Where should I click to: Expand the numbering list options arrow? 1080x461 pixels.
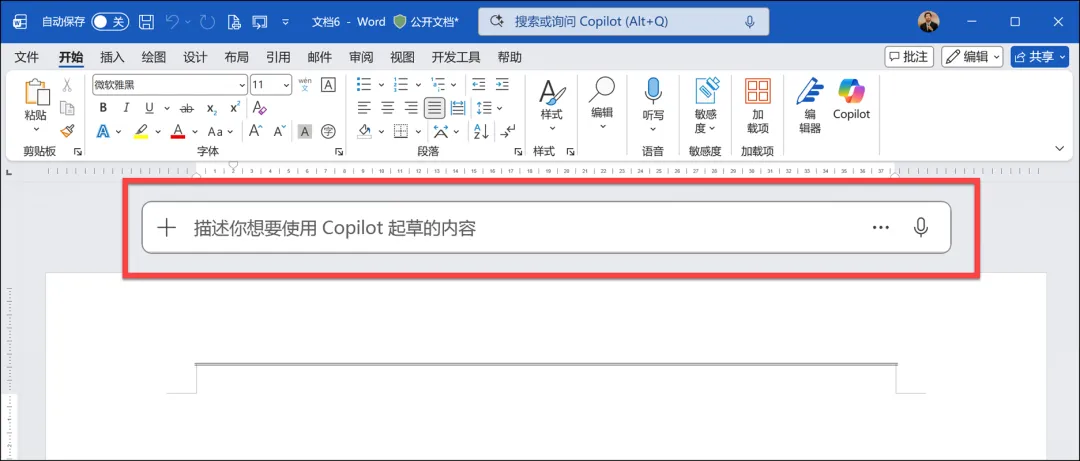tap(418, 85)
